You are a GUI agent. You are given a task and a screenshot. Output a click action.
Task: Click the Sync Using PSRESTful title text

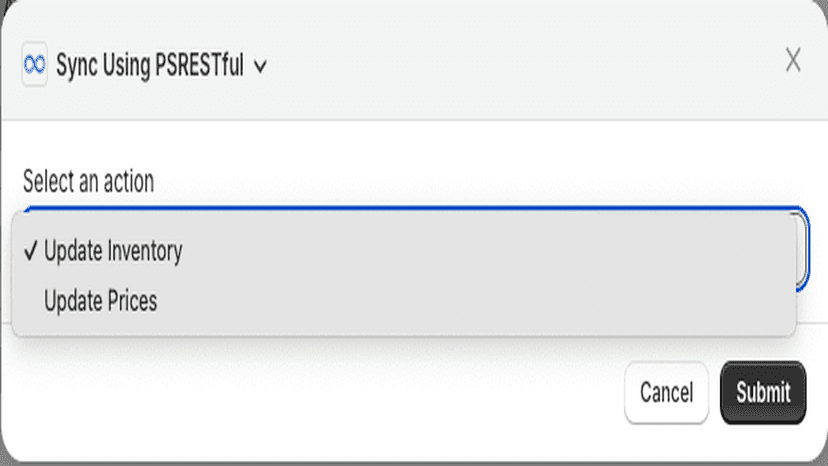(150, 66)
